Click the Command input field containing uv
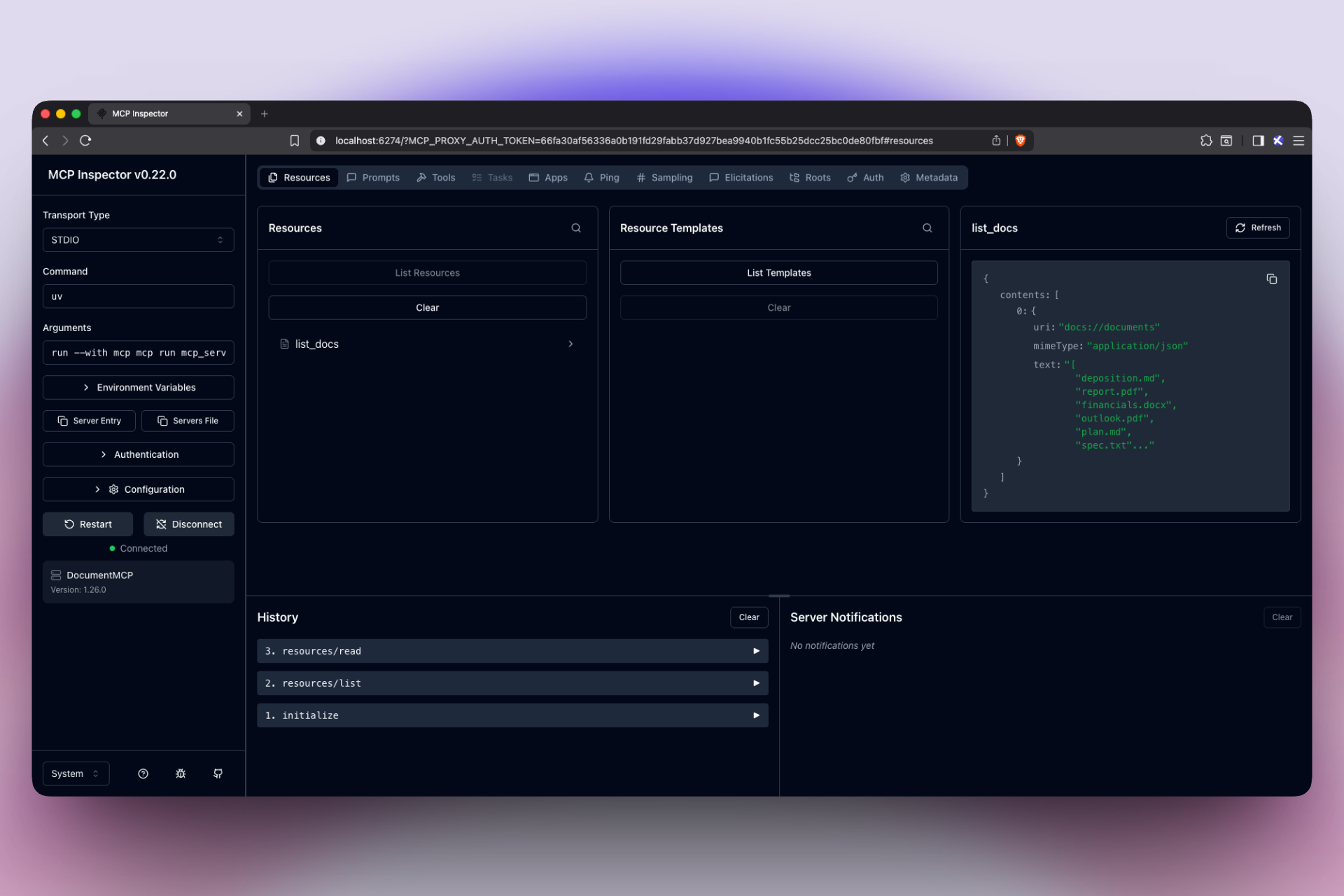This screenshot has width=1344, height=896. coord(139,296)
